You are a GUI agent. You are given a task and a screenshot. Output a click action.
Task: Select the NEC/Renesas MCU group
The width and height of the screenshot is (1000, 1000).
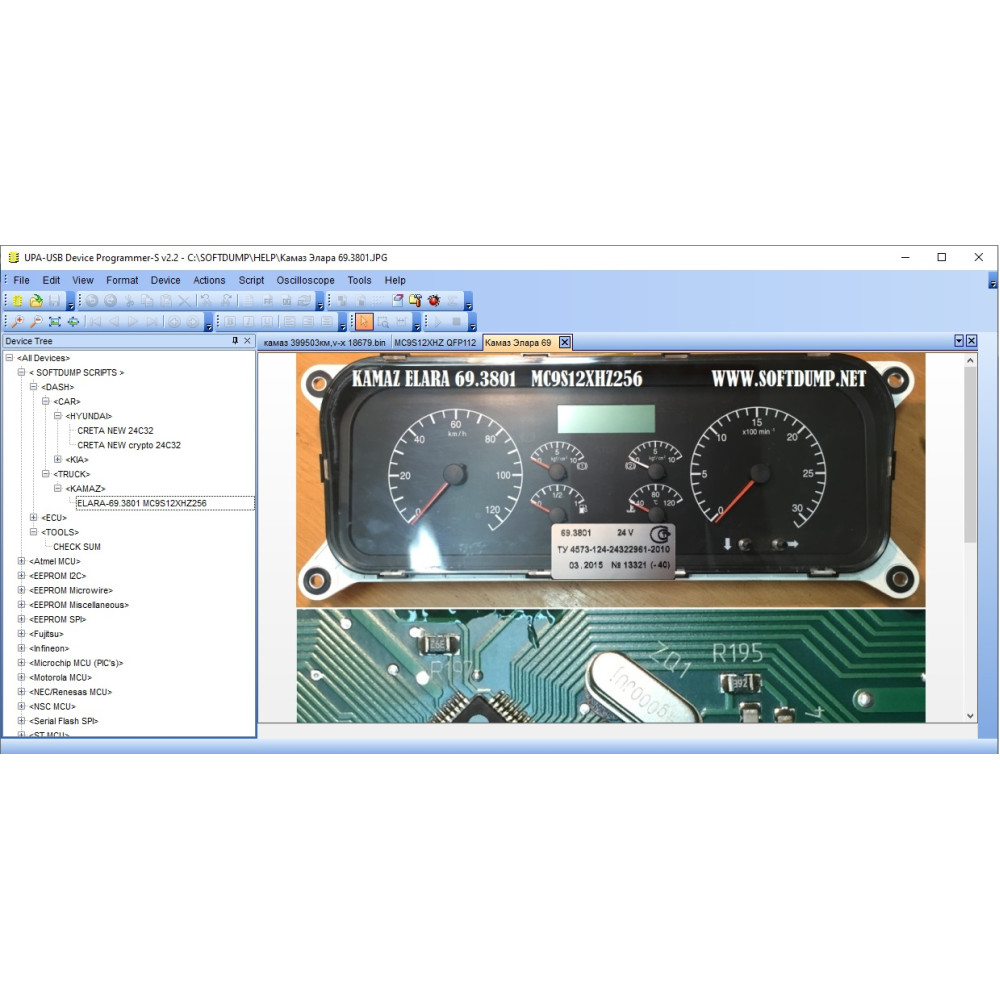(70, 692)
